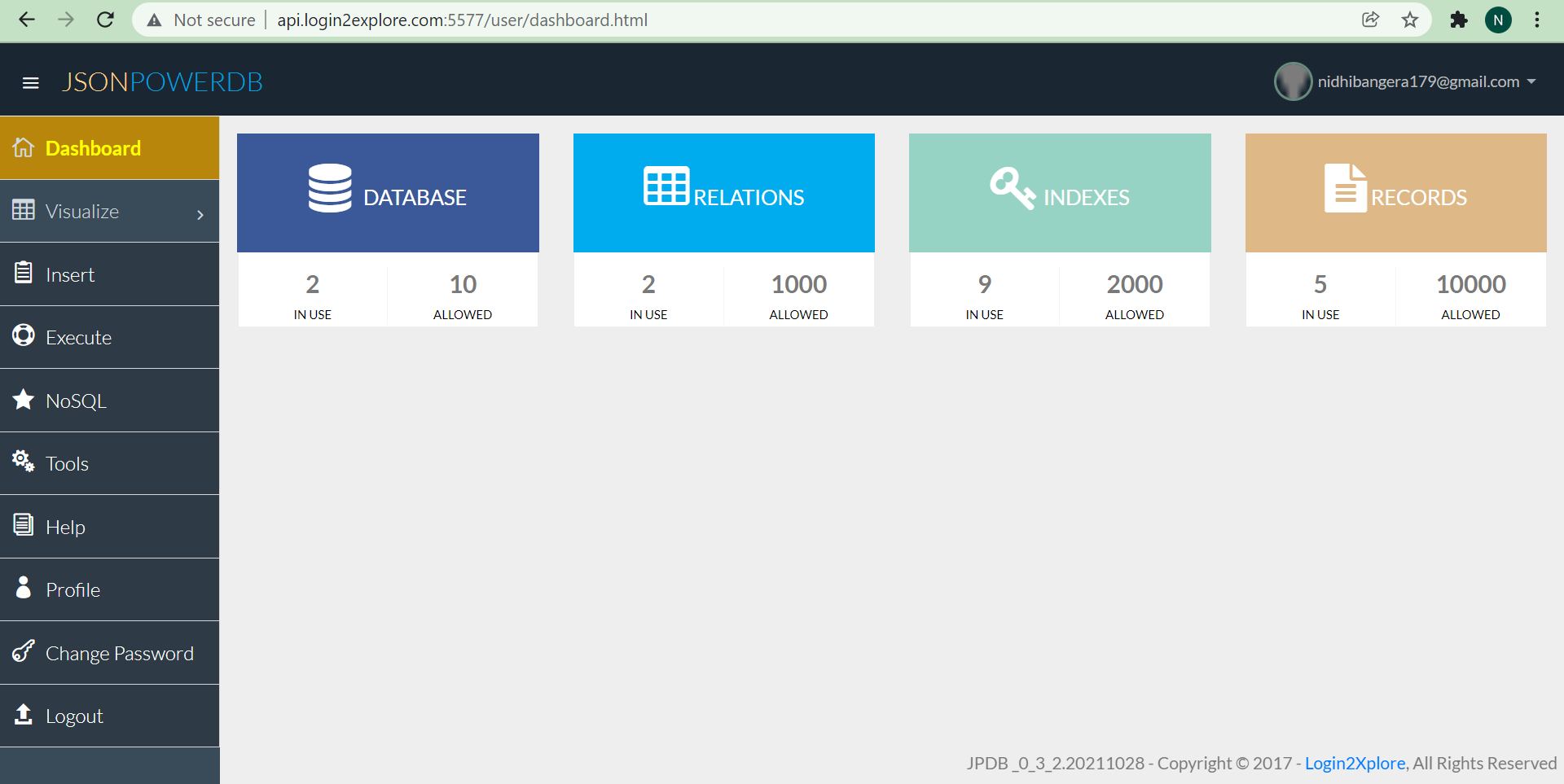Click the Logout upload icon
This screenshot has width=1564, height=784.
24,715
